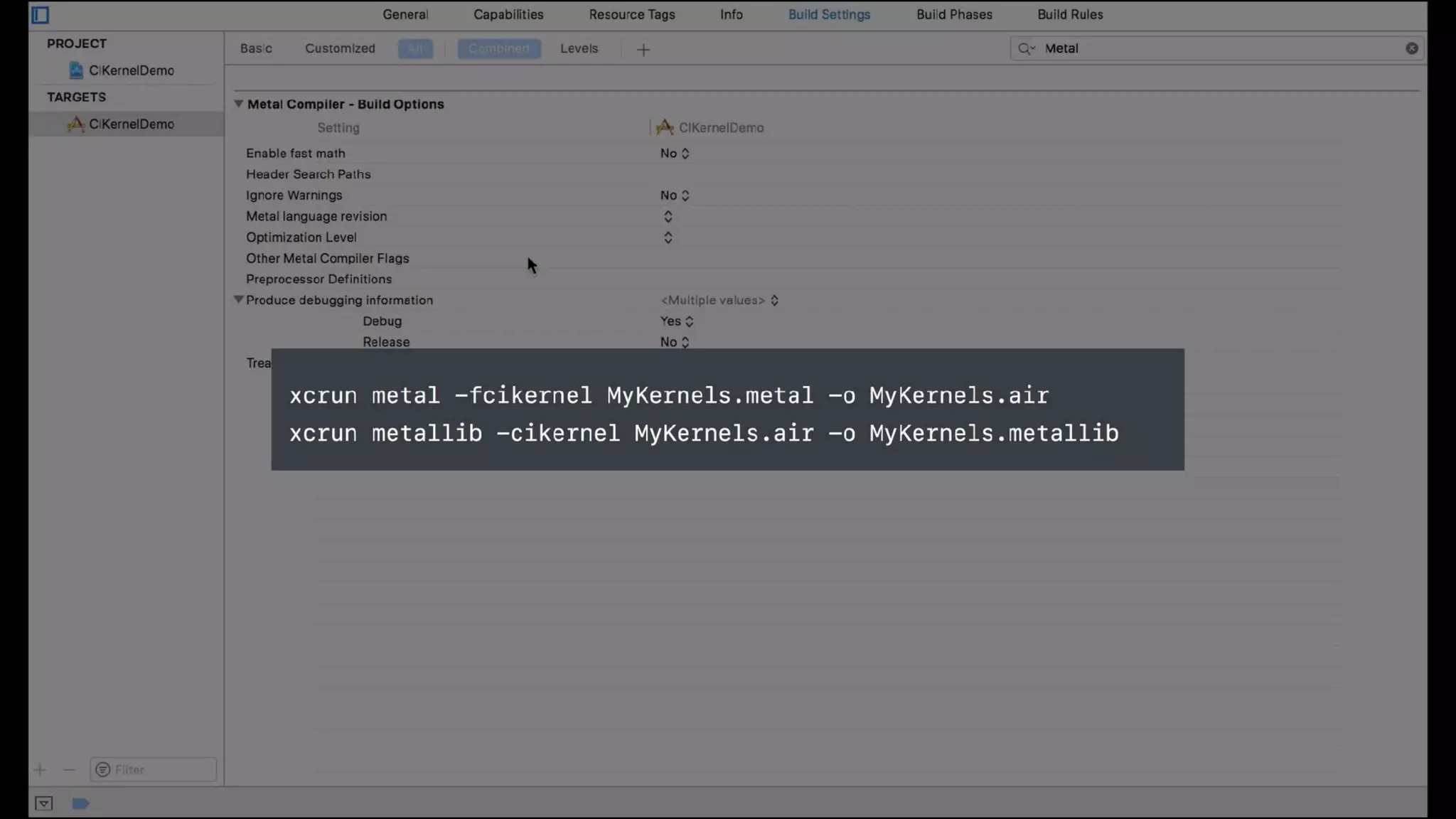The height and width of the screenshot is (819, 1456).
Task: Open Optimization Level value dropdown
Action: (668, 237)
